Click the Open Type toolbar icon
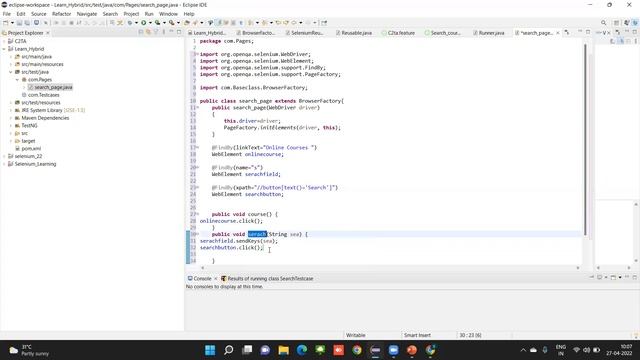The image size is (640, 360). [187, 23]
